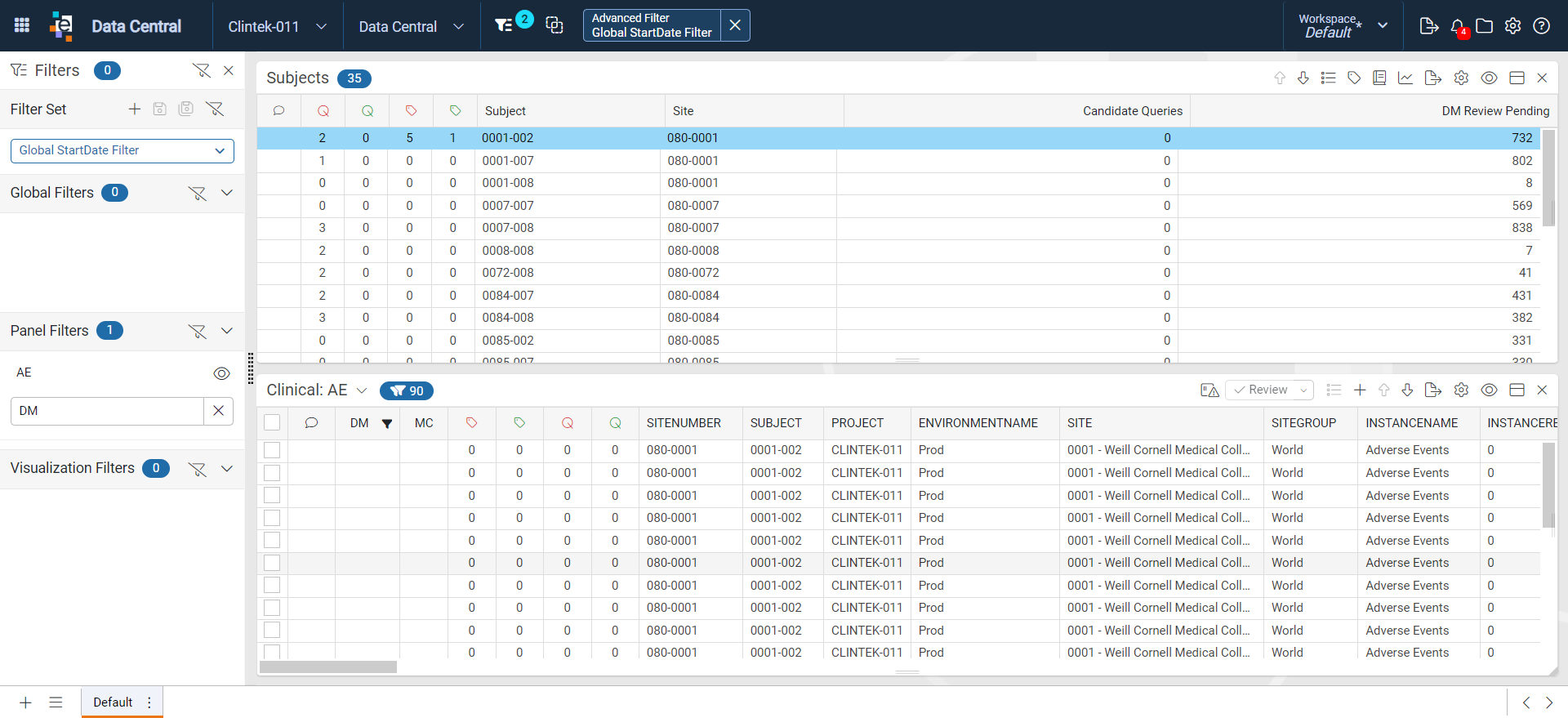The width and height of the screenshot is (1568, 718).
Task: Click the chart icon in Subjects toolbar
Action: coord(1405,78)
